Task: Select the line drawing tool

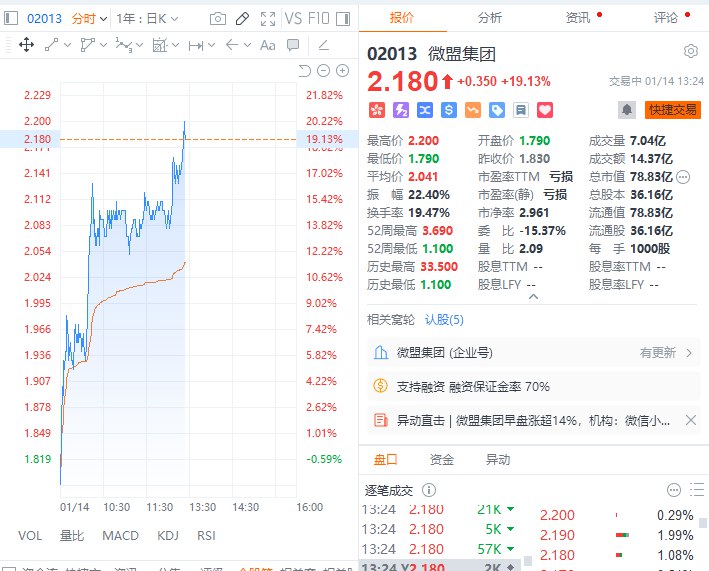Action: pos(51,45)
